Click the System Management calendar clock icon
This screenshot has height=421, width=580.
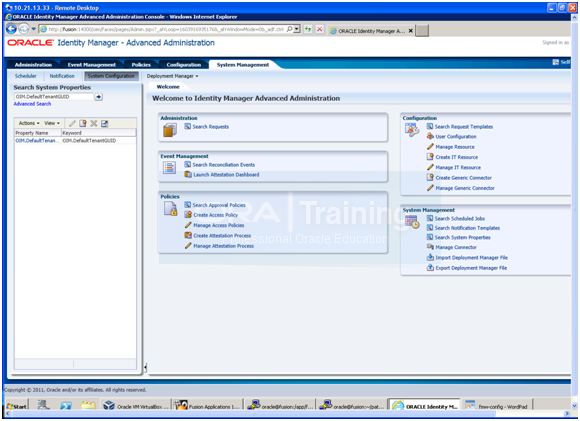pos(412,222)
